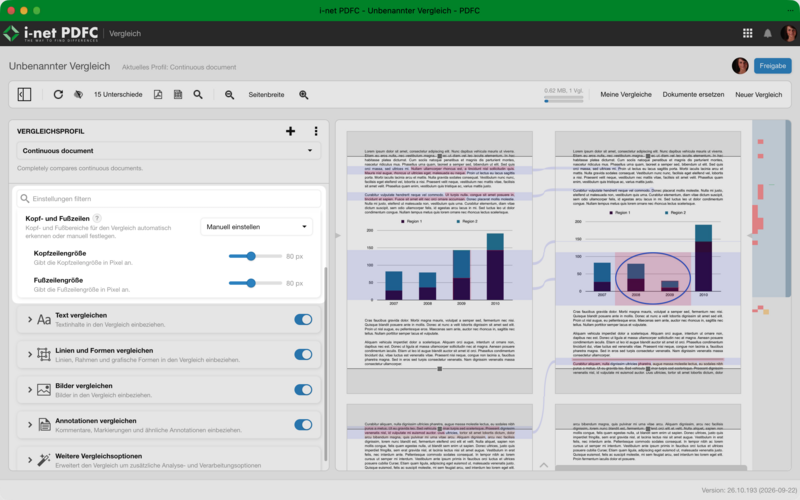Open the notifications bell
The width and height of the screenshot is (800, 500).
point(767,34)
